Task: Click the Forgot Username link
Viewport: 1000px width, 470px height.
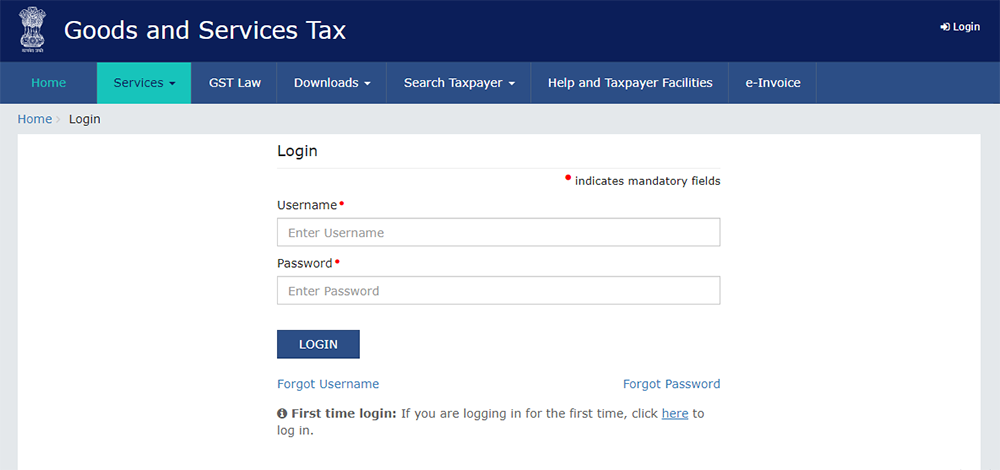Action: point(328,384)
